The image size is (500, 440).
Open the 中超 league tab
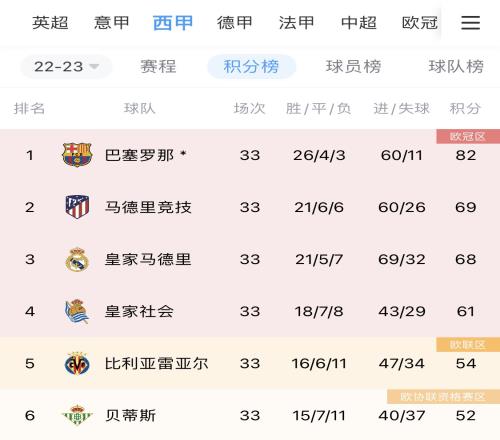click(x=359, y=23)
